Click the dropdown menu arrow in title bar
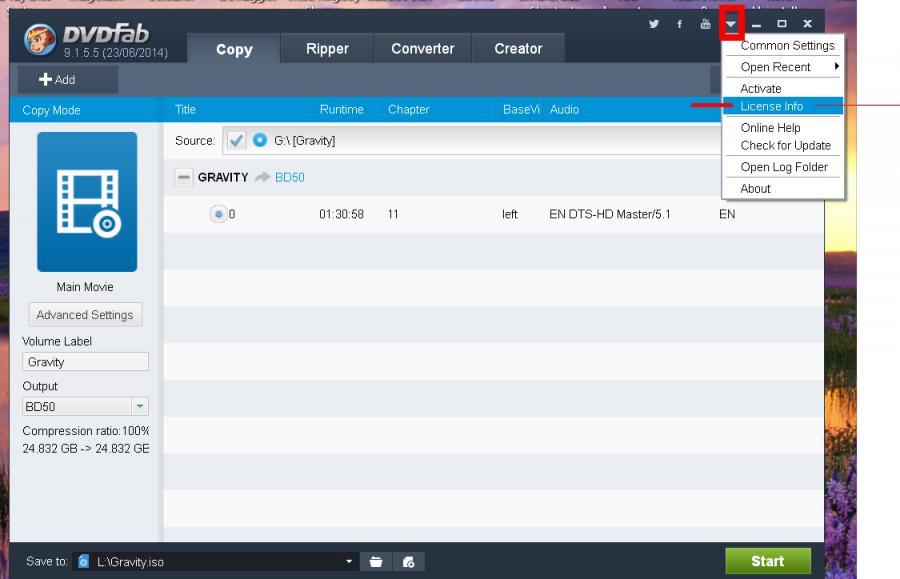This screenshot has height=579, width=900. pos(731,24)
